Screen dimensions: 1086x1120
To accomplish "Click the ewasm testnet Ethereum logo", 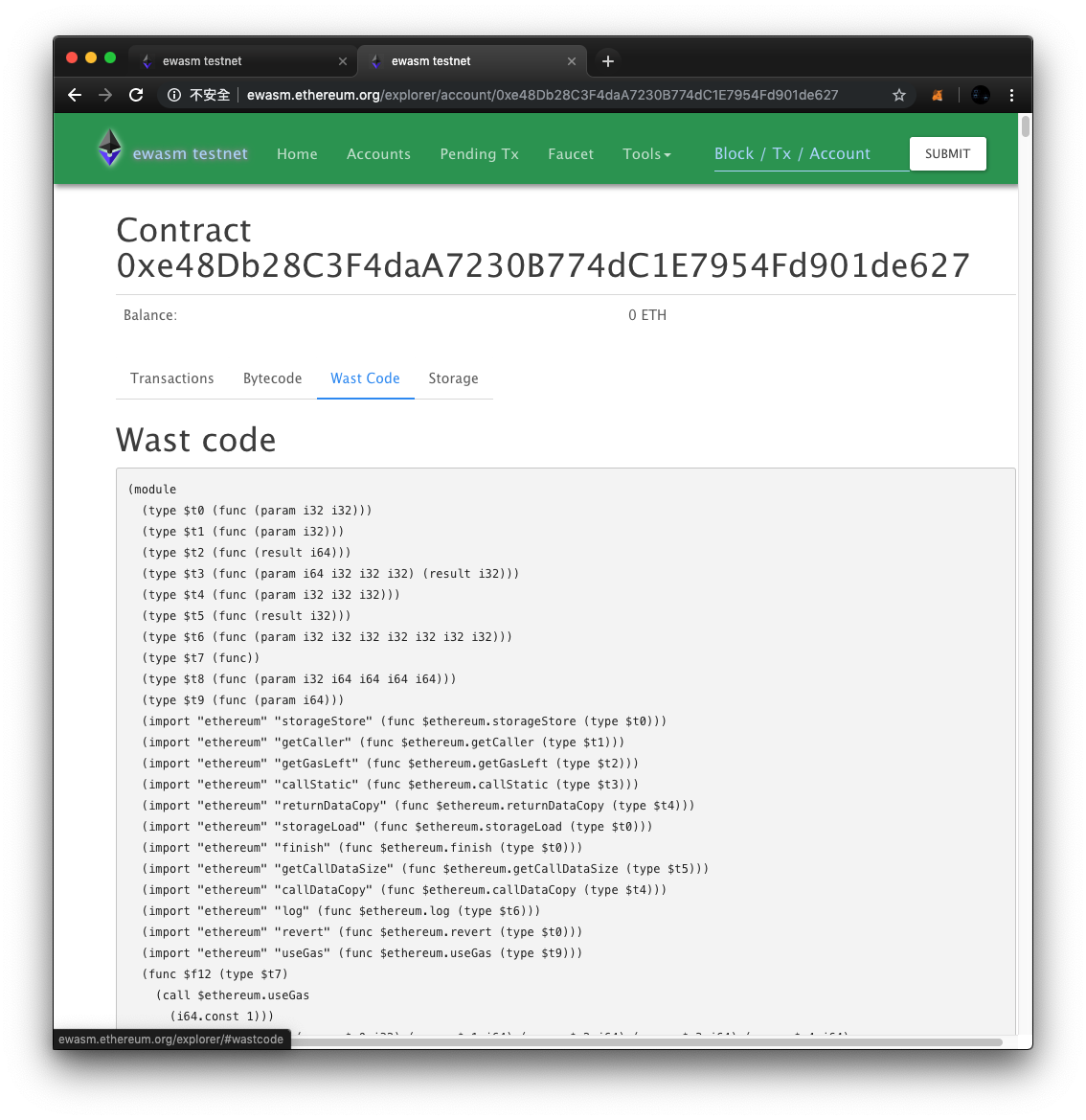I will point(110,149).
